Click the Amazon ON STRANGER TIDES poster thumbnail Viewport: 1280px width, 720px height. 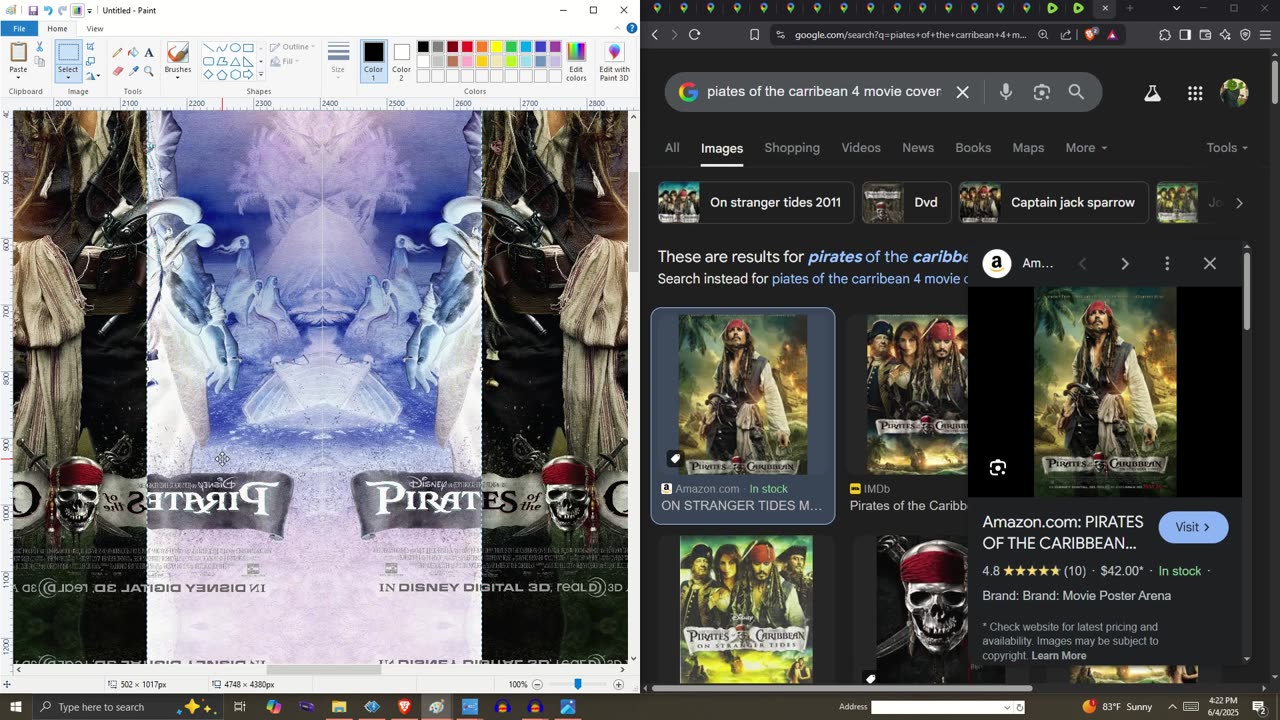(743, 395)
